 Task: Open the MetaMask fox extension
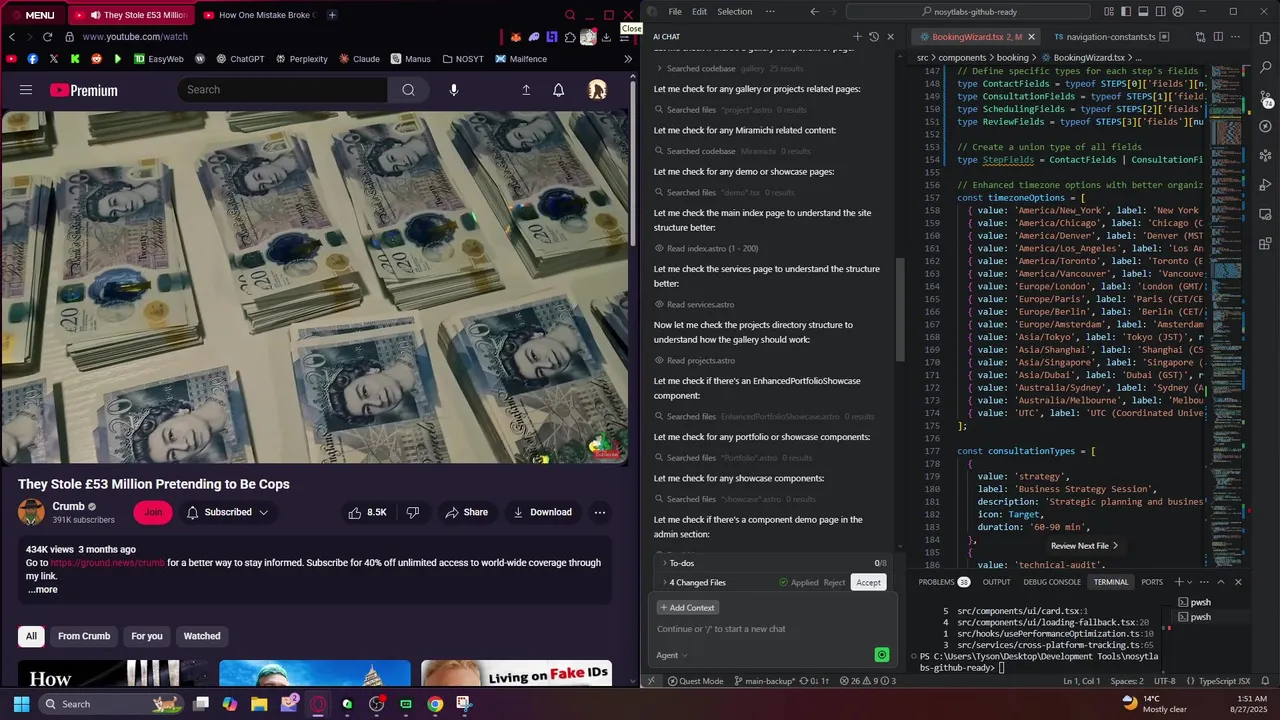pos(516,37)
